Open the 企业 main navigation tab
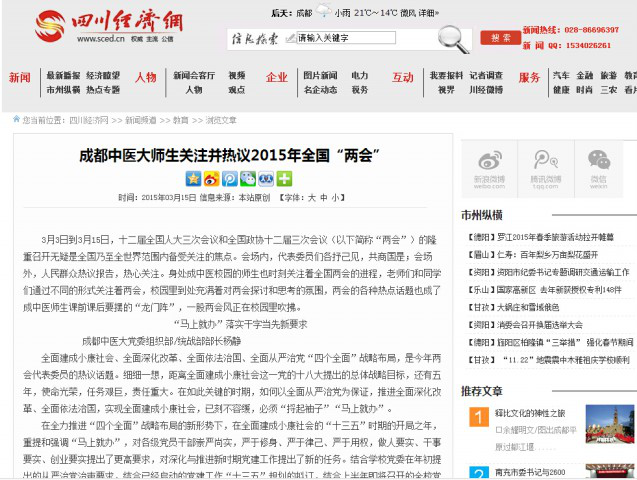Image resolution: width=637 pixels, height=480 pixels. (x=276, y=78)
